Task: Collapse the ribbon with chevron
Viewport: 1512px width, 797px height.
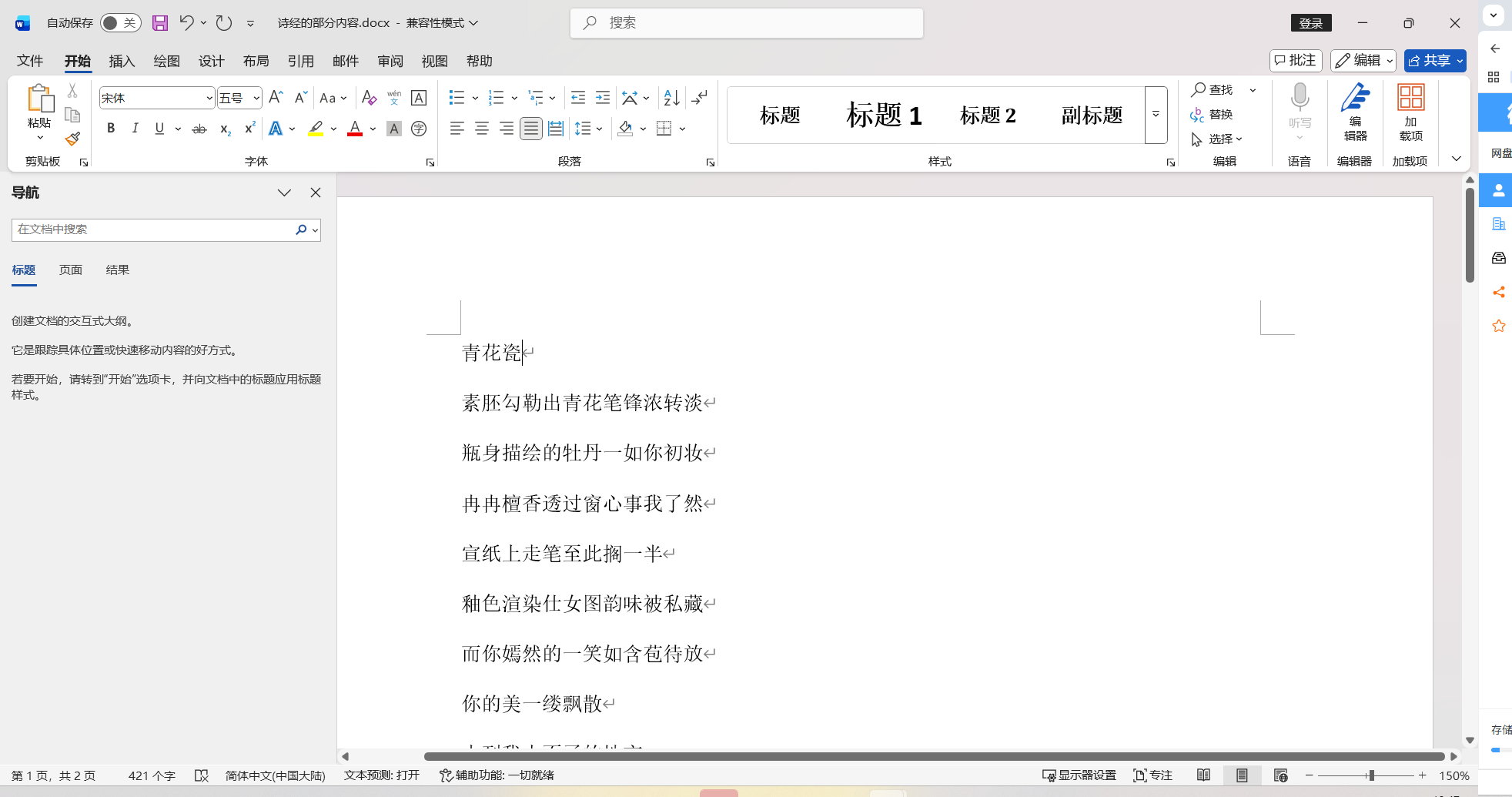Action: (x=1457, y=159)
